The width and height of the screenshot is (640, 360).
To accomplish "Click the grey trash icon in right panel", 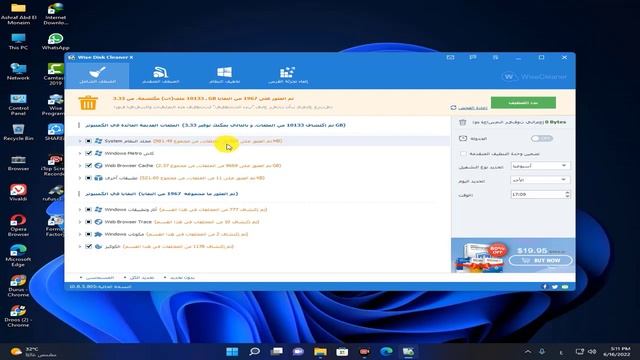I will 462,122.
